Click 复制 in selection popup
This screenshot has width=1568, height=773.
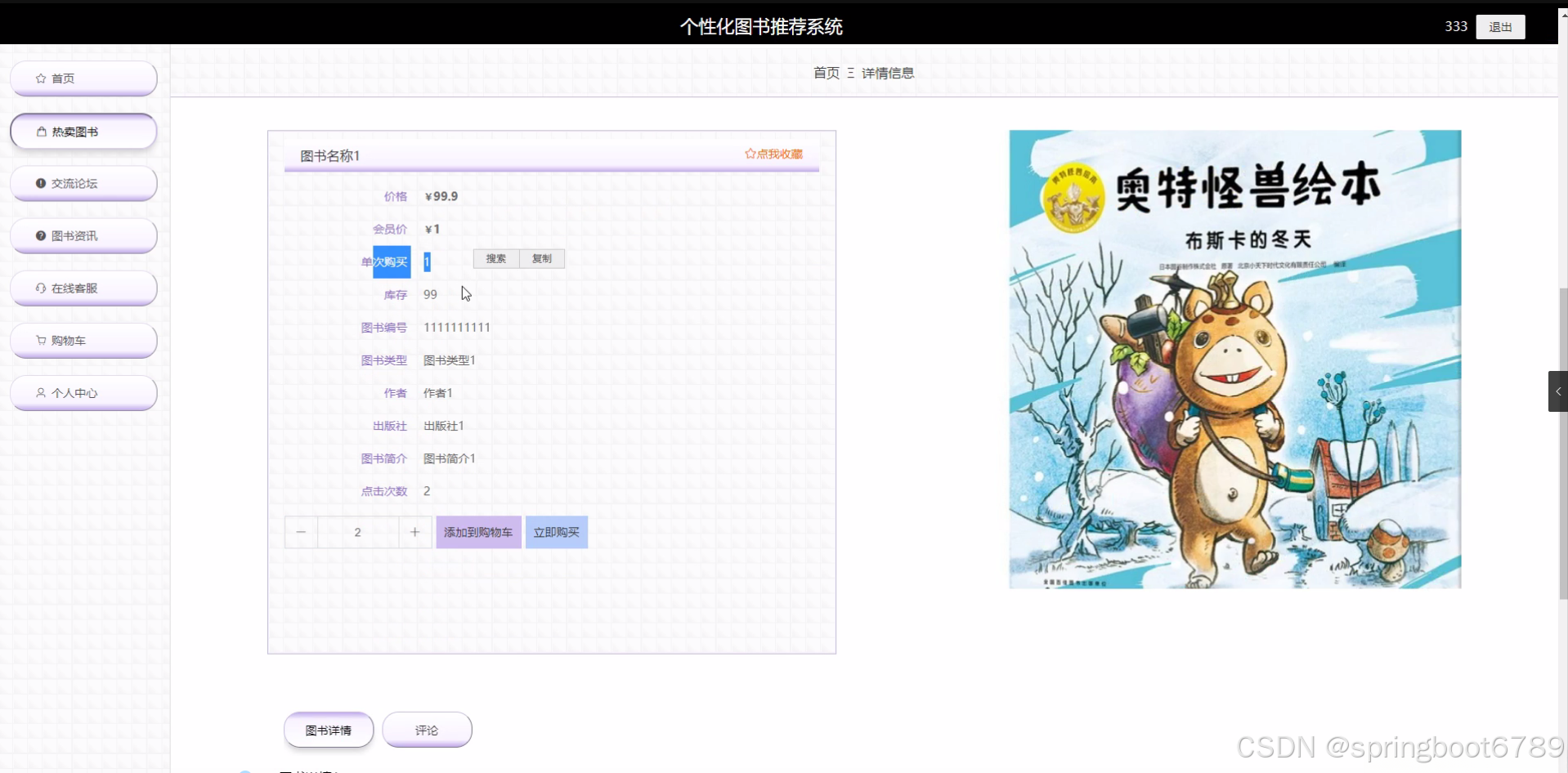click(x=542, y=258)
